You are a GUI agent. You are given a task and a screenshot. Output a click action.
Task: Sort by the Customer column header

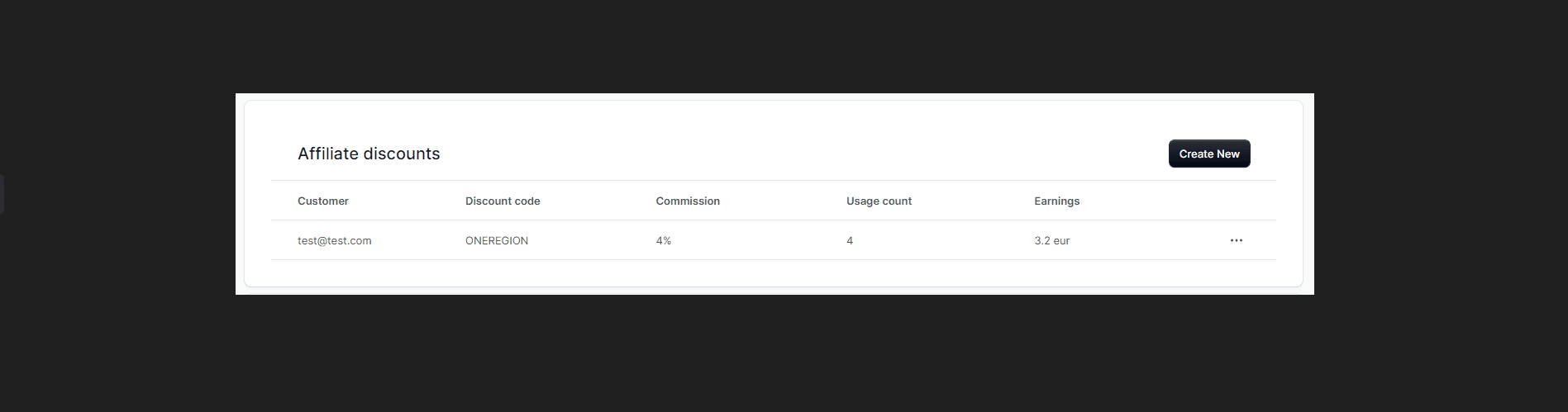[322, 201]
